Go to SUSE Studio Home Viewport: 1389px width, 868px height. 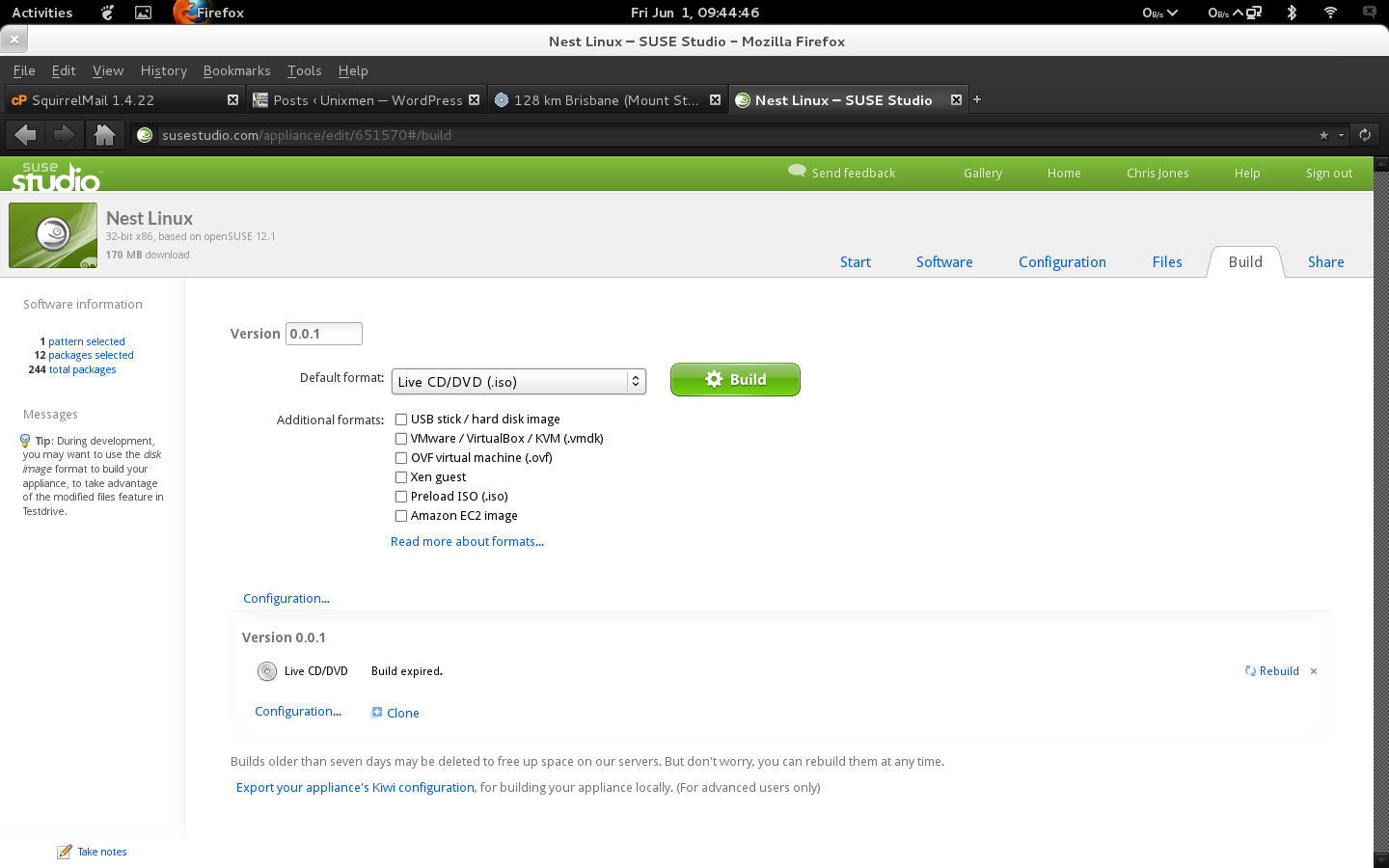coord(1064,174)
